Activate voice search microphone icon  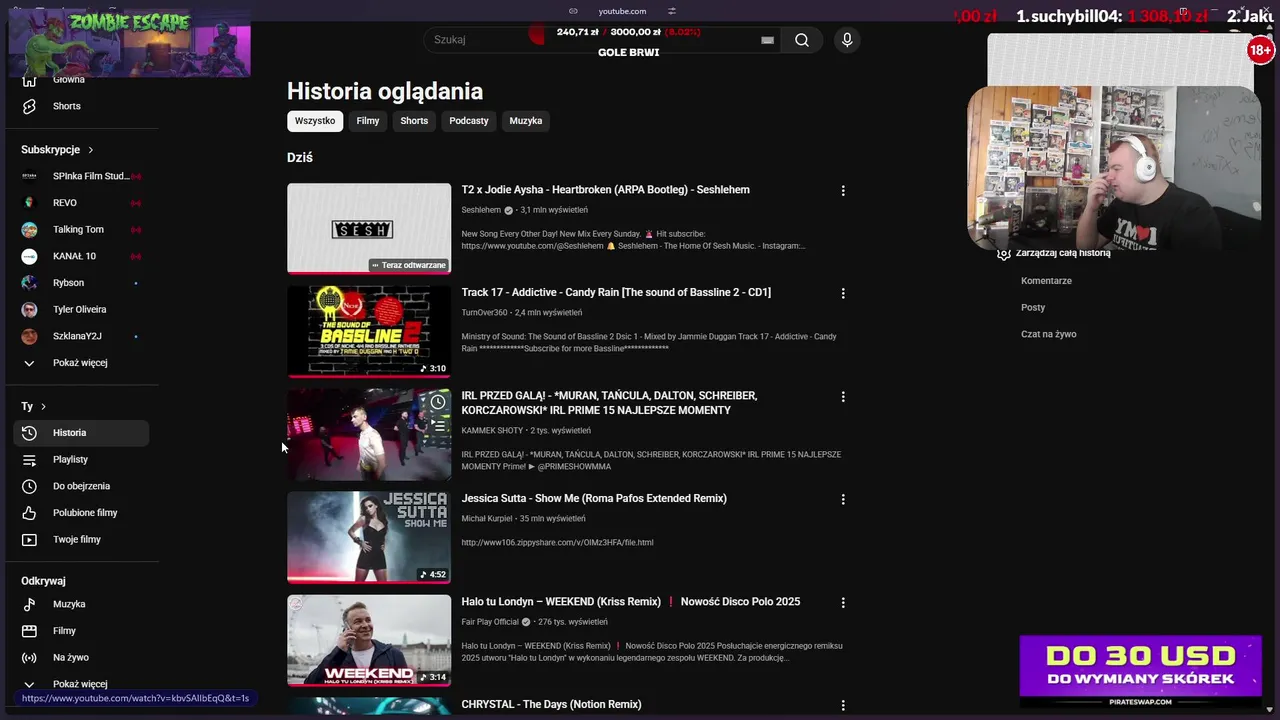click(847, 40)
